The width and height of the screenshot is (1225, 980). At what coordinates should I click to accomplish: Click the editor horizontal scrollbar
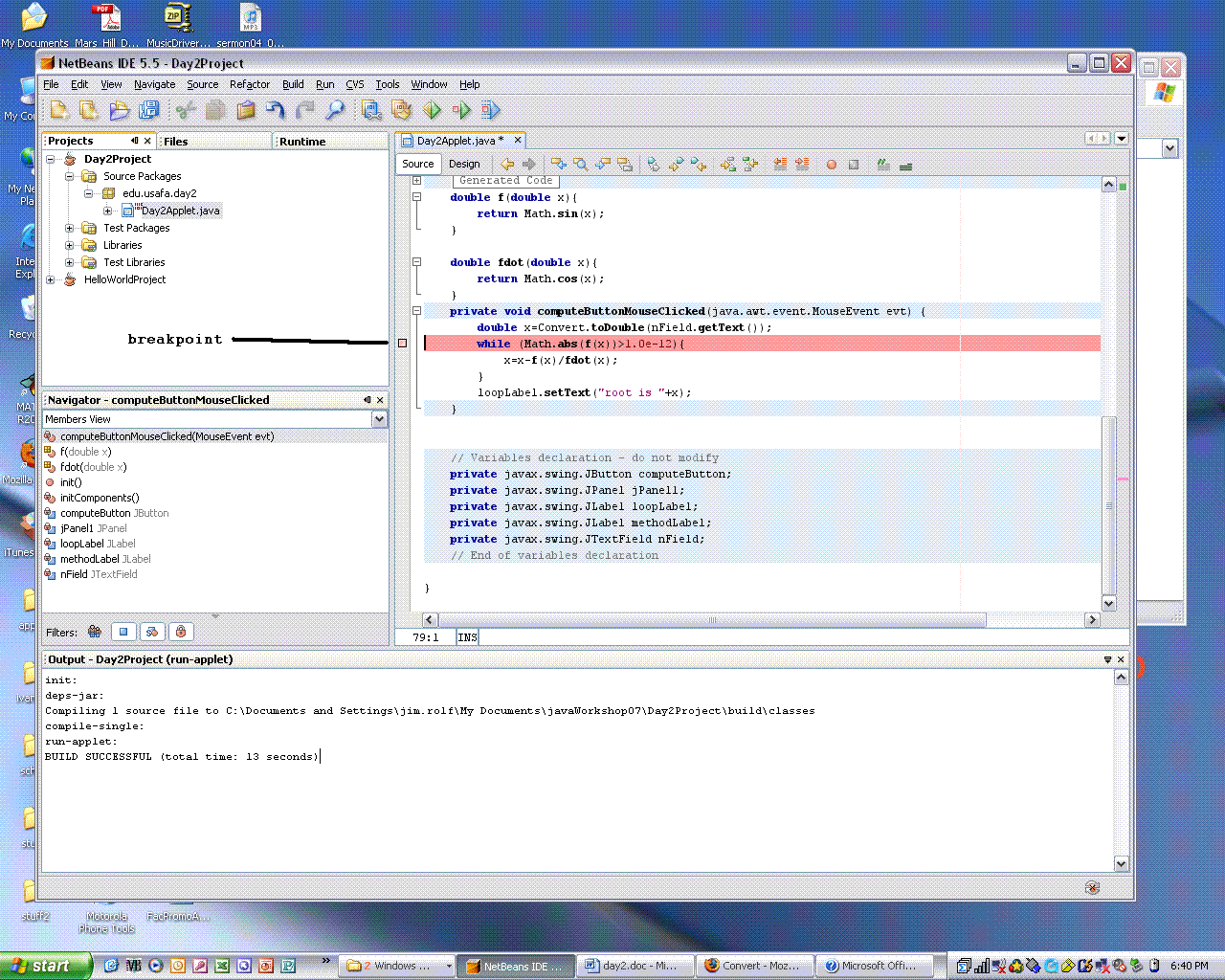tap(712, 620)
